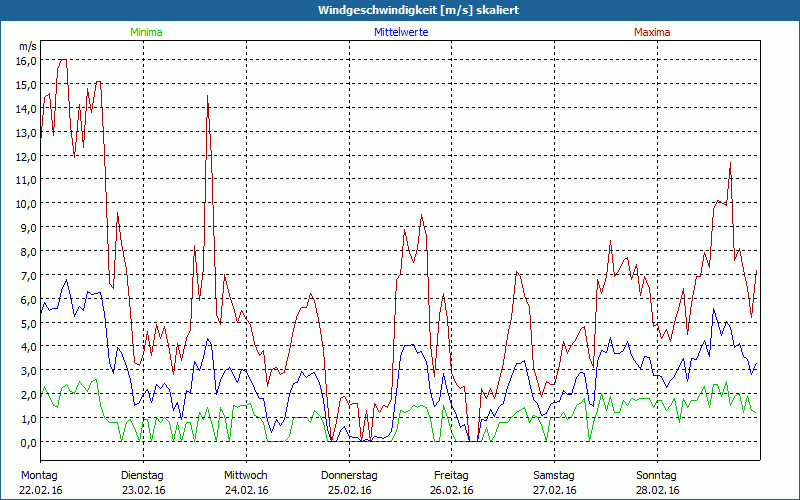The width and height of the screenshot is (800, 500).
Task: Click the 22.02.16 date label
Action: 41,490
